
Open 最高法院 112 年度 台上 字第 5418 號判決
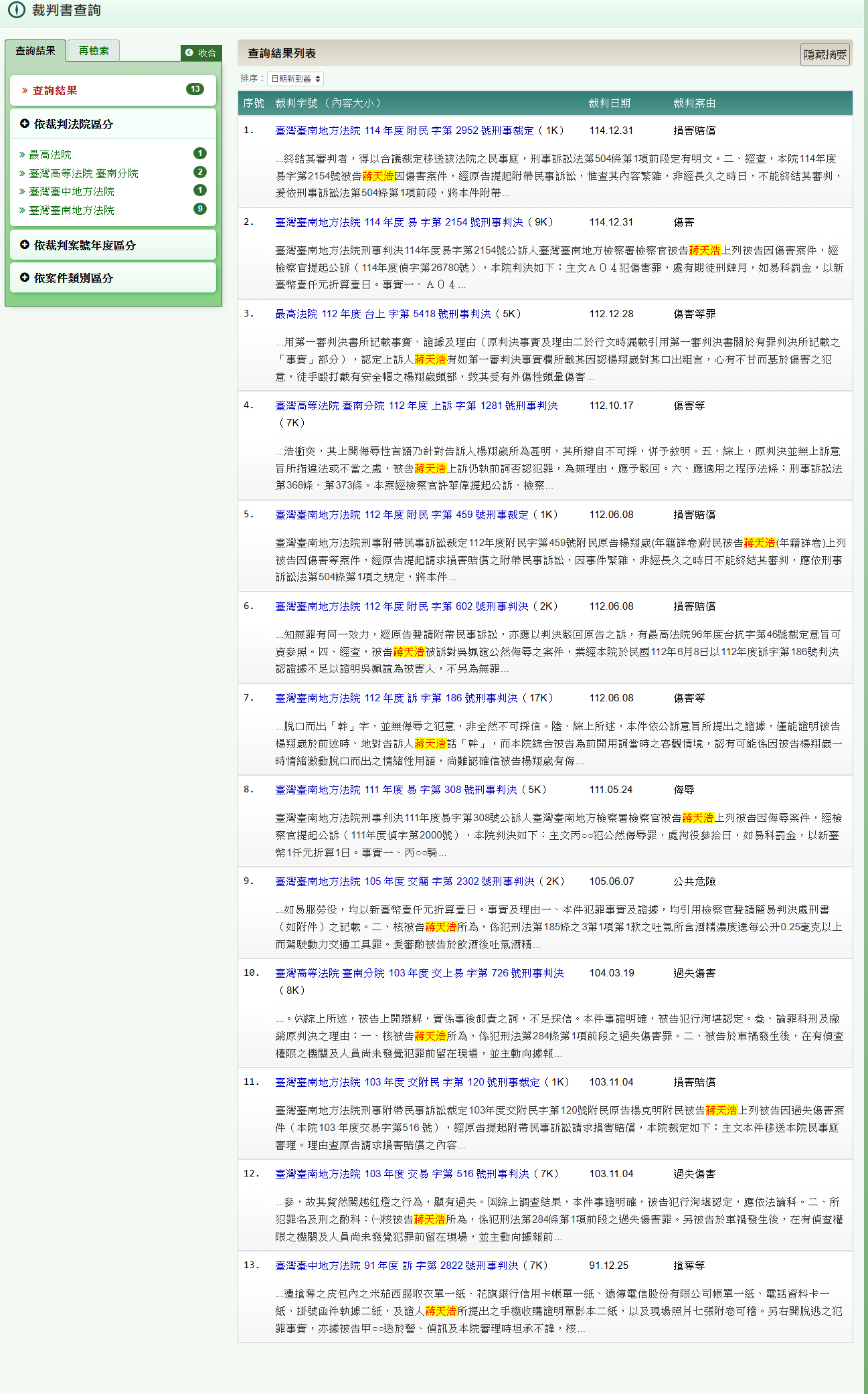383,314
